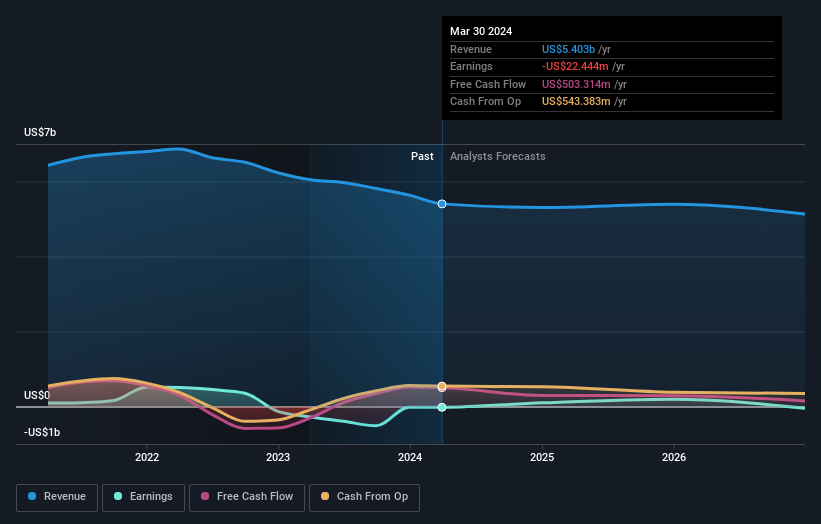The image size is (821, 524).
Task: Toggle the Revenue legend button
Action: (57, 497)
